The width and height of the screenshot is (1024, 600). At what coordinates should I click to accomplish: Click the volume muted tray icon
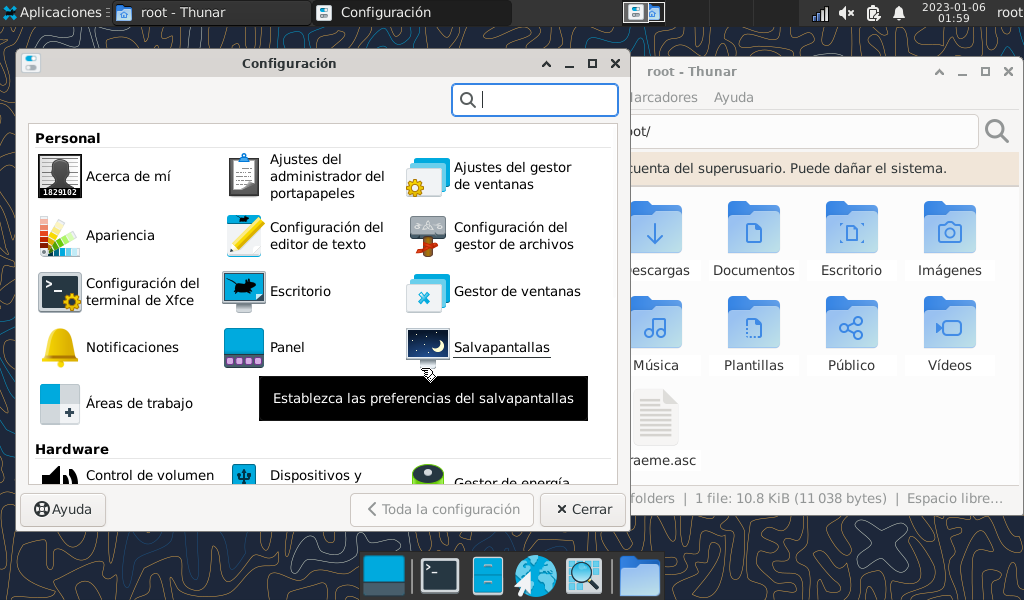click(846, 13)
